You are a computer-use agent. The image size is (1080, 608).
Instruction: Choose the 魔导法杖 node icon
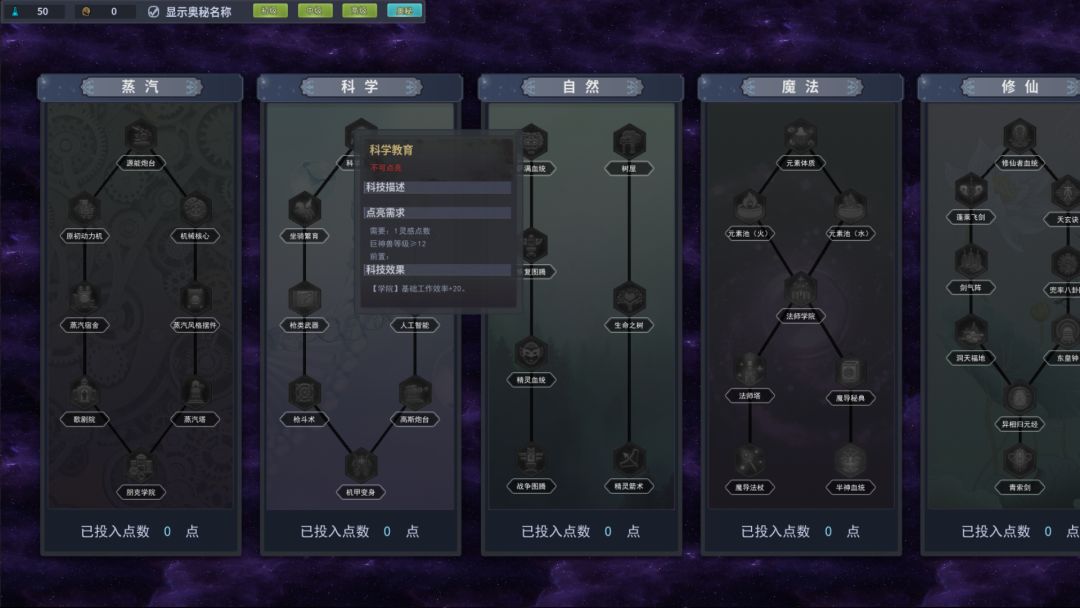coord(750,461)
